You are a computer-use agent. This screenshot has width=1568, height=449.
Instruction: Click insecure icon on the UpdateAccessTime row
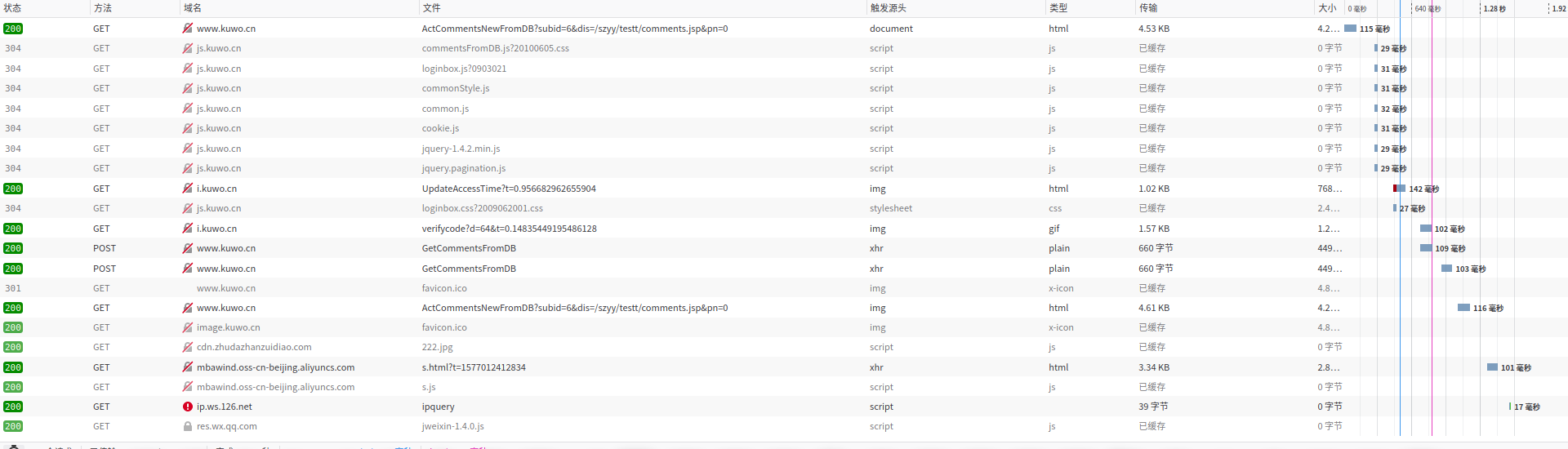pyautogui.click(x=188, y=189)
